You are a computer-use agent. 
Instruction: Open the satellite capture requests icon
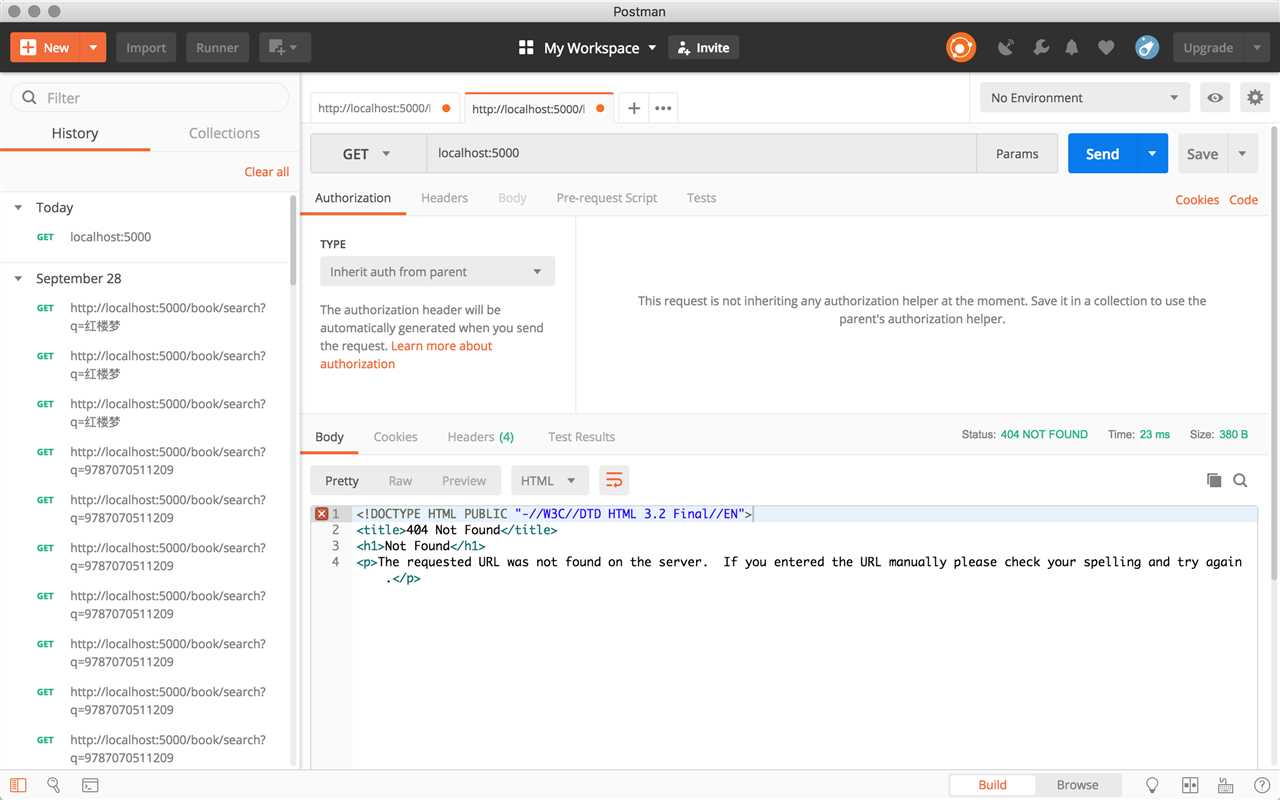coord(1006,47)
